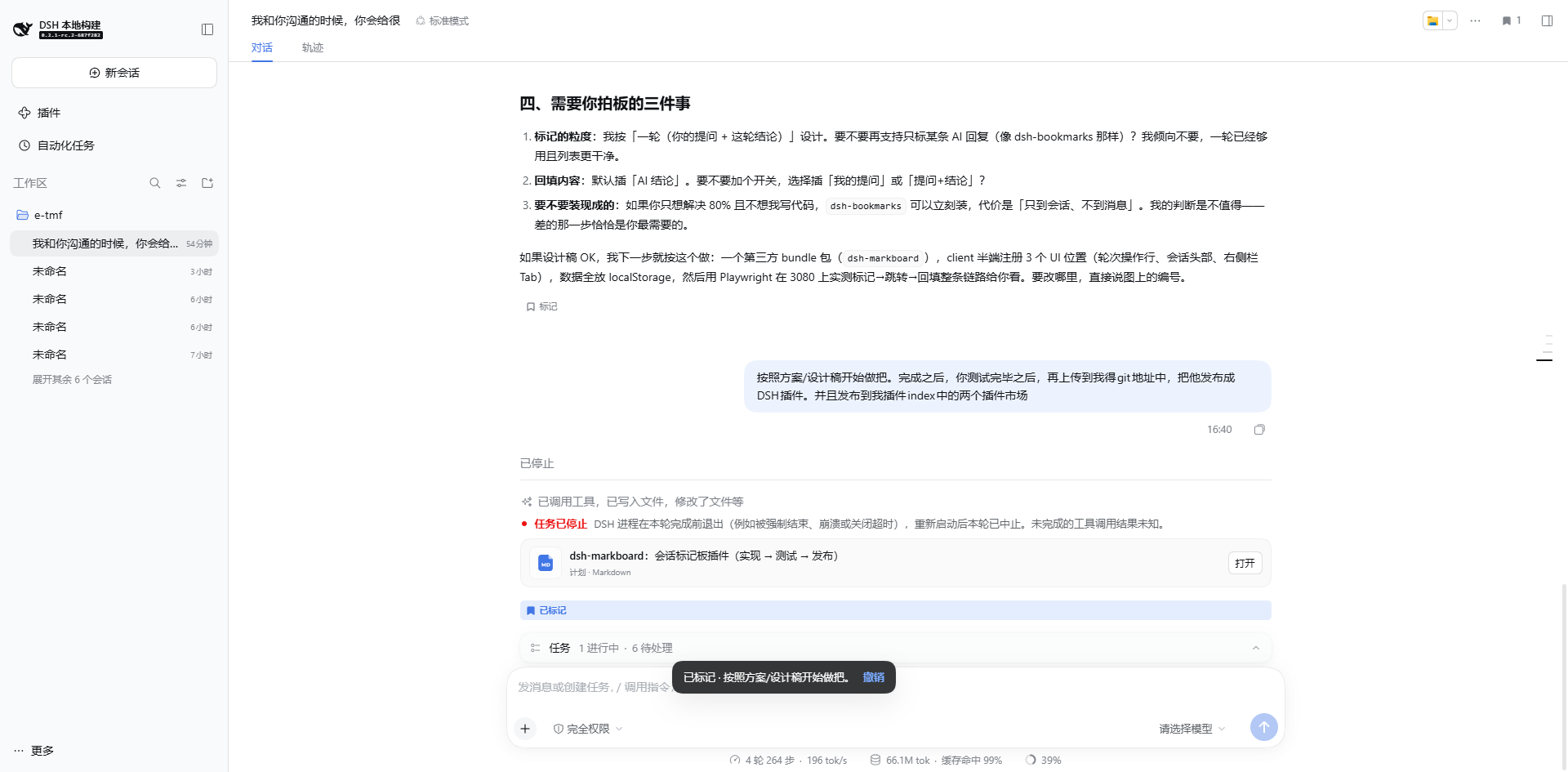Open the folder icon in top toolbar
Viewport: 1568px width, 772px height.
click(x=1432, y=21)
